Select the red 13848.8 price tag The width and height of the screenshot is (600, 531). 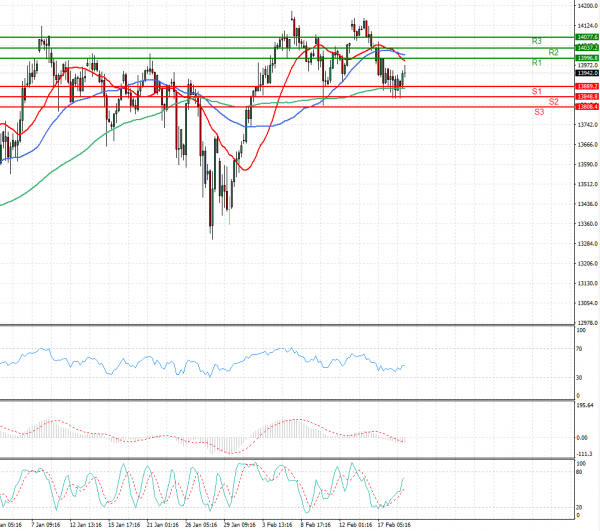(x=587, y=96)
